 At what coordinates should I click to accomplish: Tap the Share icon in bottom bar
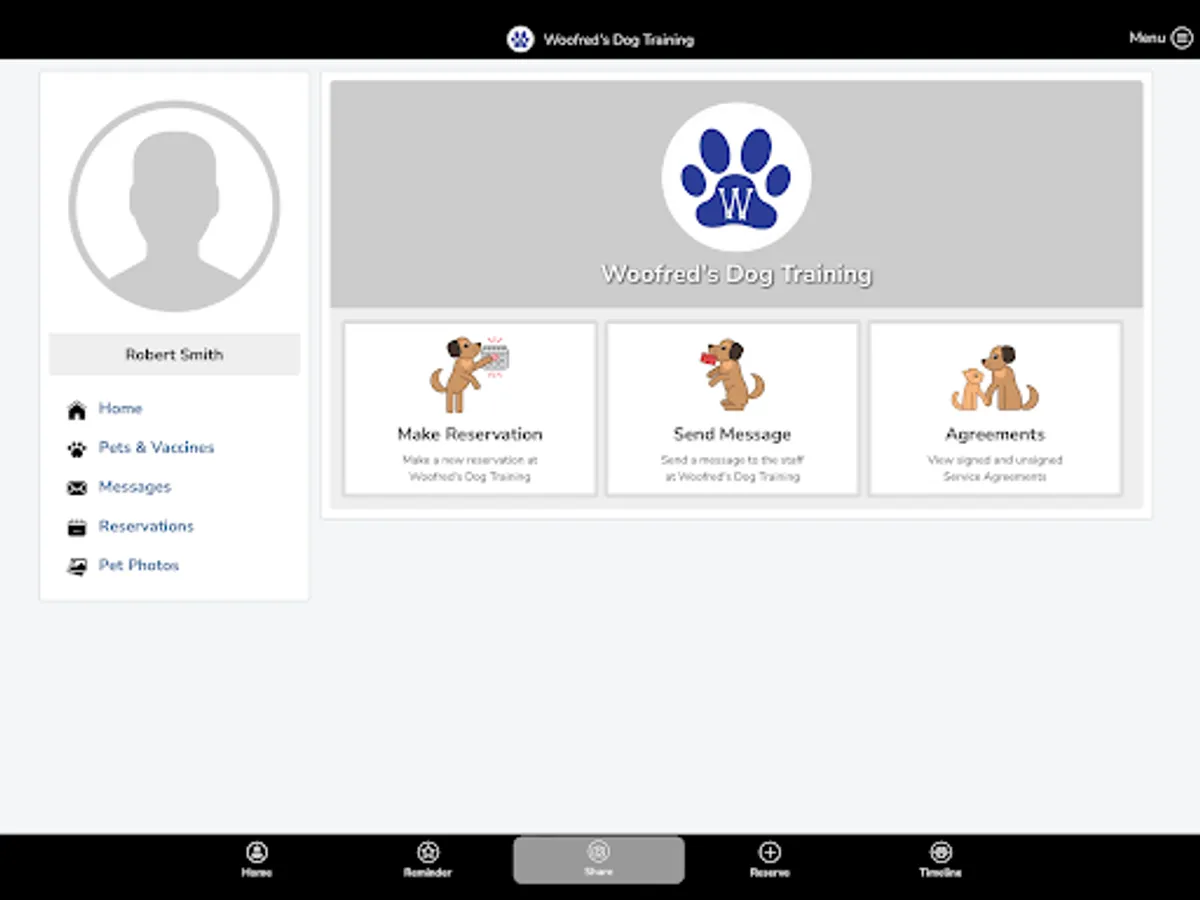point(599,852)
